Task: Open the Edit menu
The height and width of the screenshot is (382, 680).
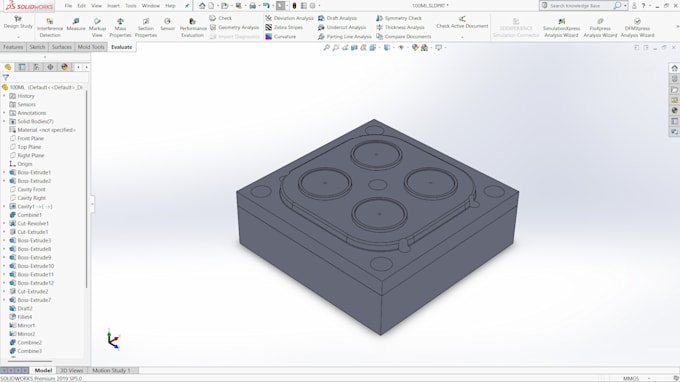Action: [82, 6]
